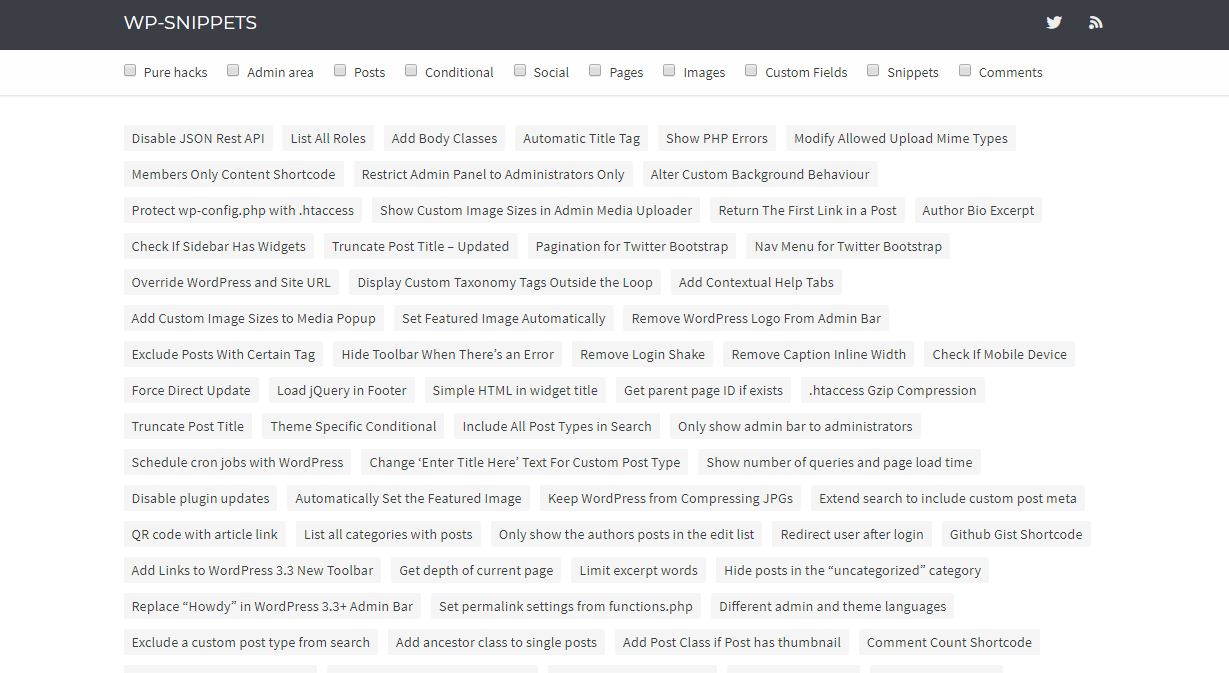Open Return The First Link in a Post
Viewport: 1229px width, 673px height.
808,210
